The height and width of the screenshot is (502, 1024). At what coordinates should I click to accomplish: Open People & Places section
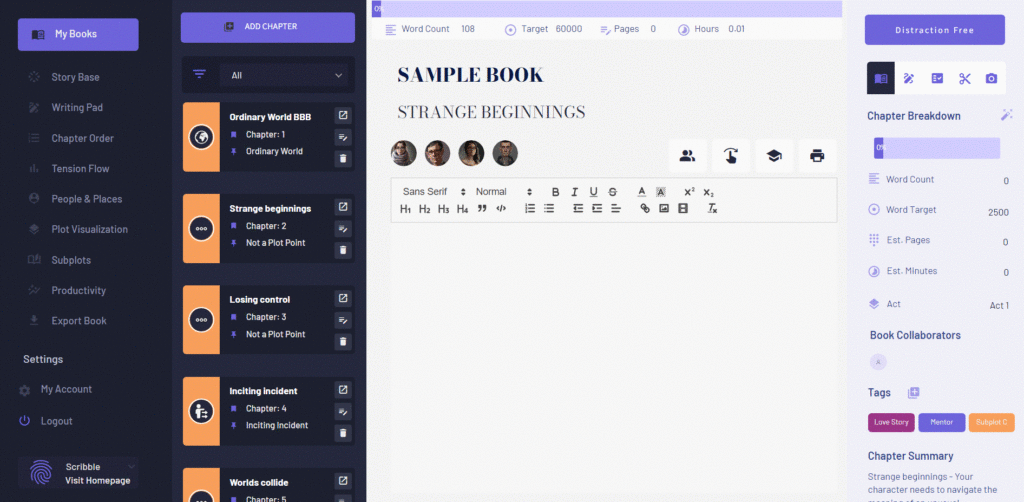[86, 199]
